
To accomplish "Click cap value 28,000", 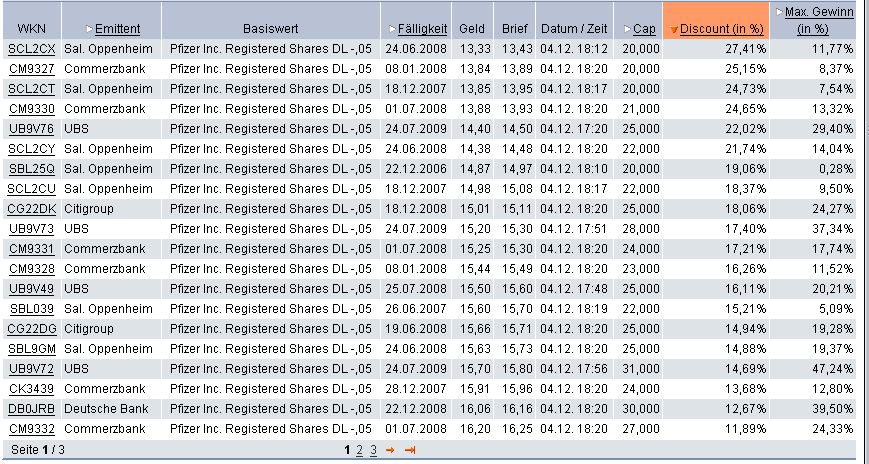I will [641, 228].
